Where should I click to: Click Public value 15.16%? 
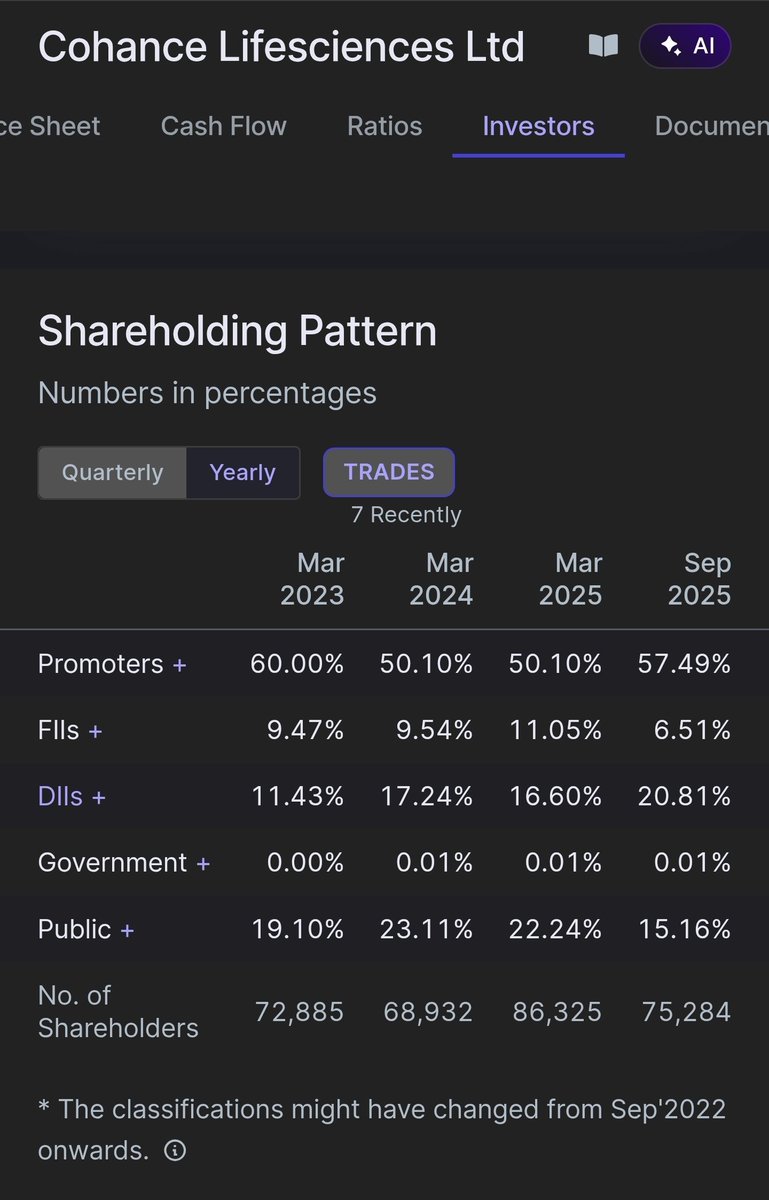pos(685,930)
